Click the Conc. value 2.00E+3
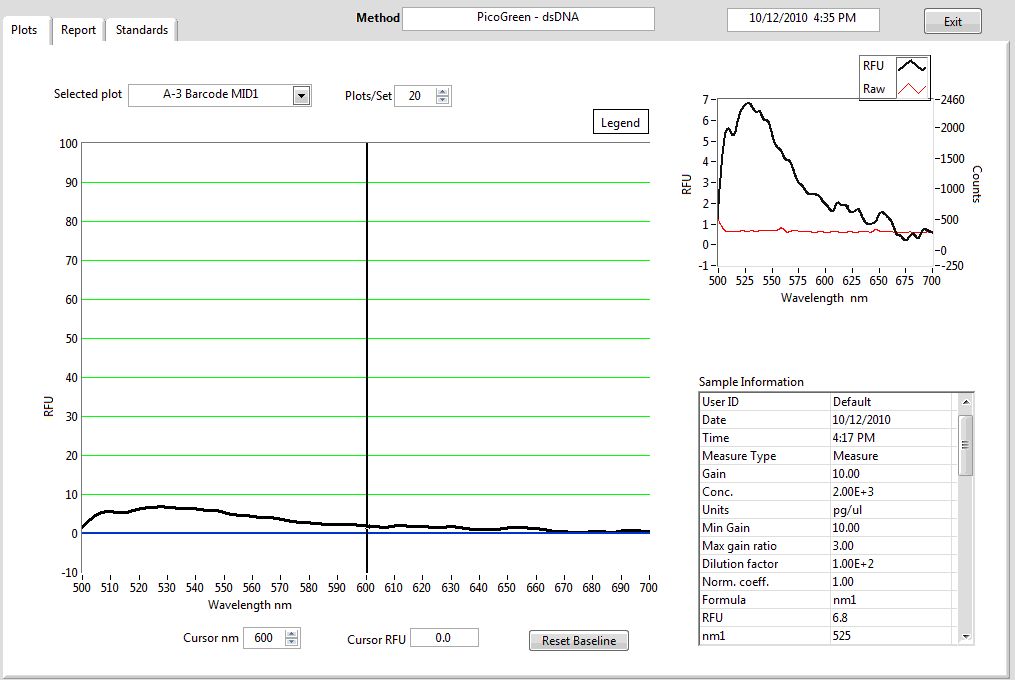This screenshot has width=1015, height=680. pos(853,492)
